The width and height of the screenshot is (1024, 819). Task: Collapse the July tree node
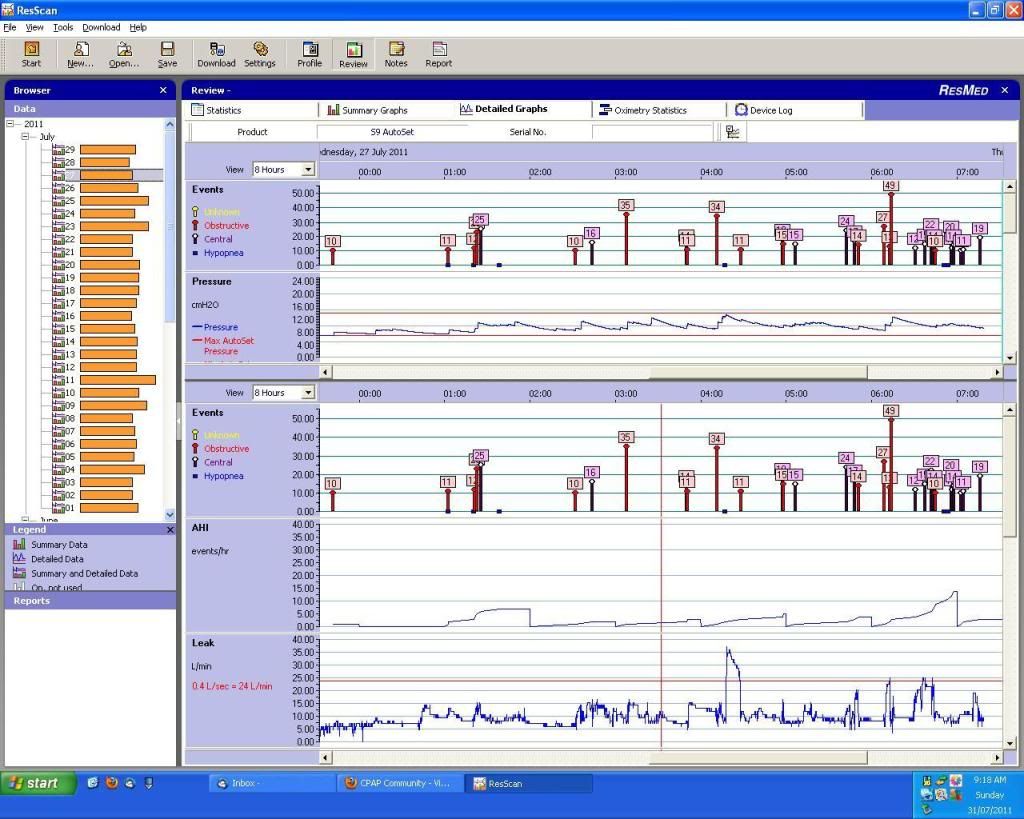[x=26, y=137]
